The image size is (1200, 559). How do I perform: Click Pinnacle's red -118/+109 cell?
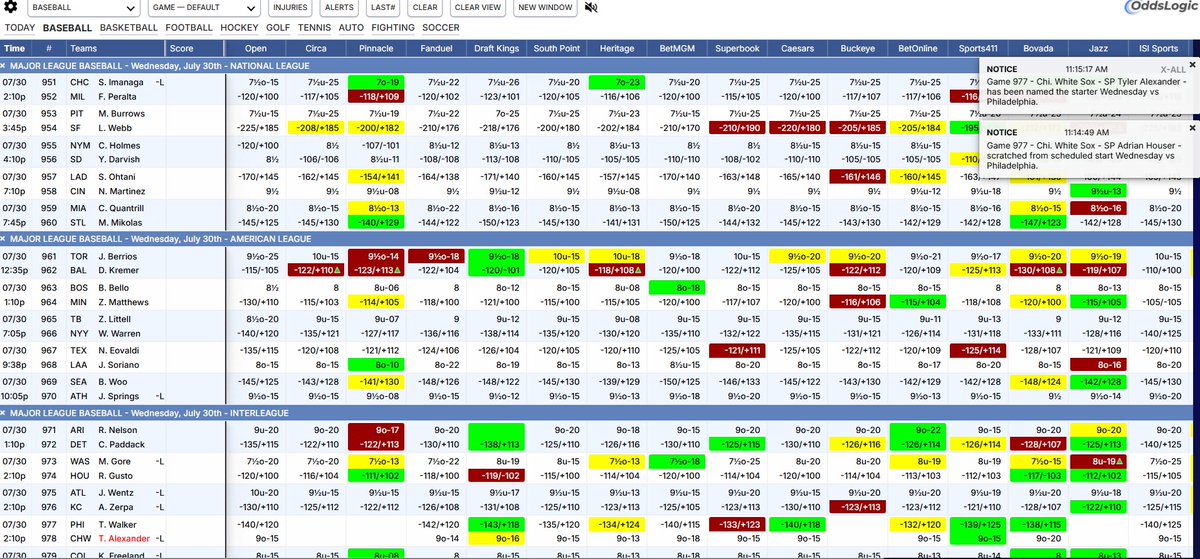377,97
